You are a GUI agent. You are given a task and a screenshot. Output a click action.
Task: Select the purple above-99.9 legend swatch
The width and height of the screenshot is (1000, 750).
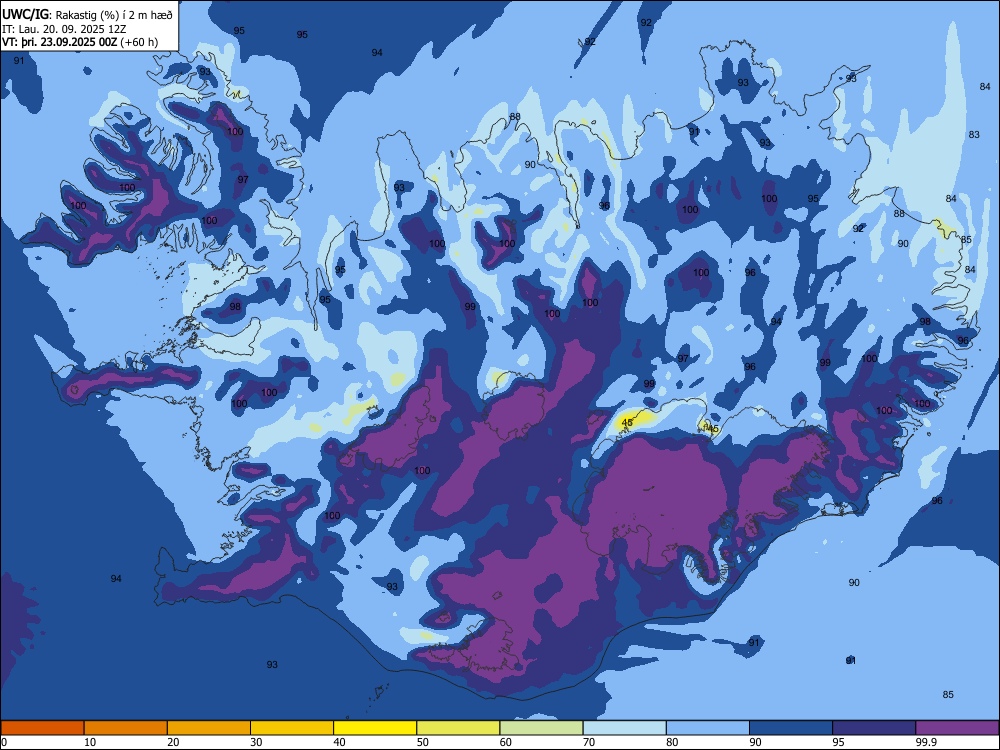pos(957,728)
